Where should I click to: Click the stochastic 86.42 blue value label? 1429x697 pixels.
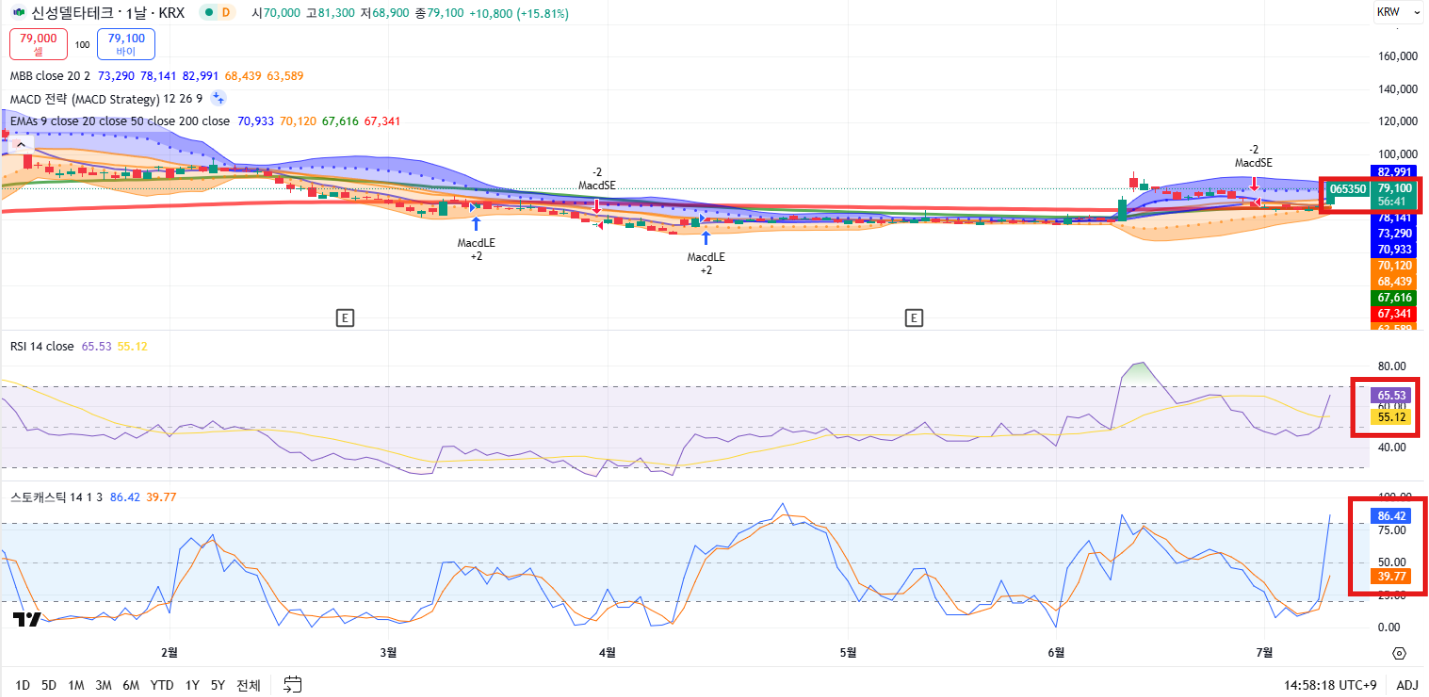pyautogui.click(x=1391, y=516)
